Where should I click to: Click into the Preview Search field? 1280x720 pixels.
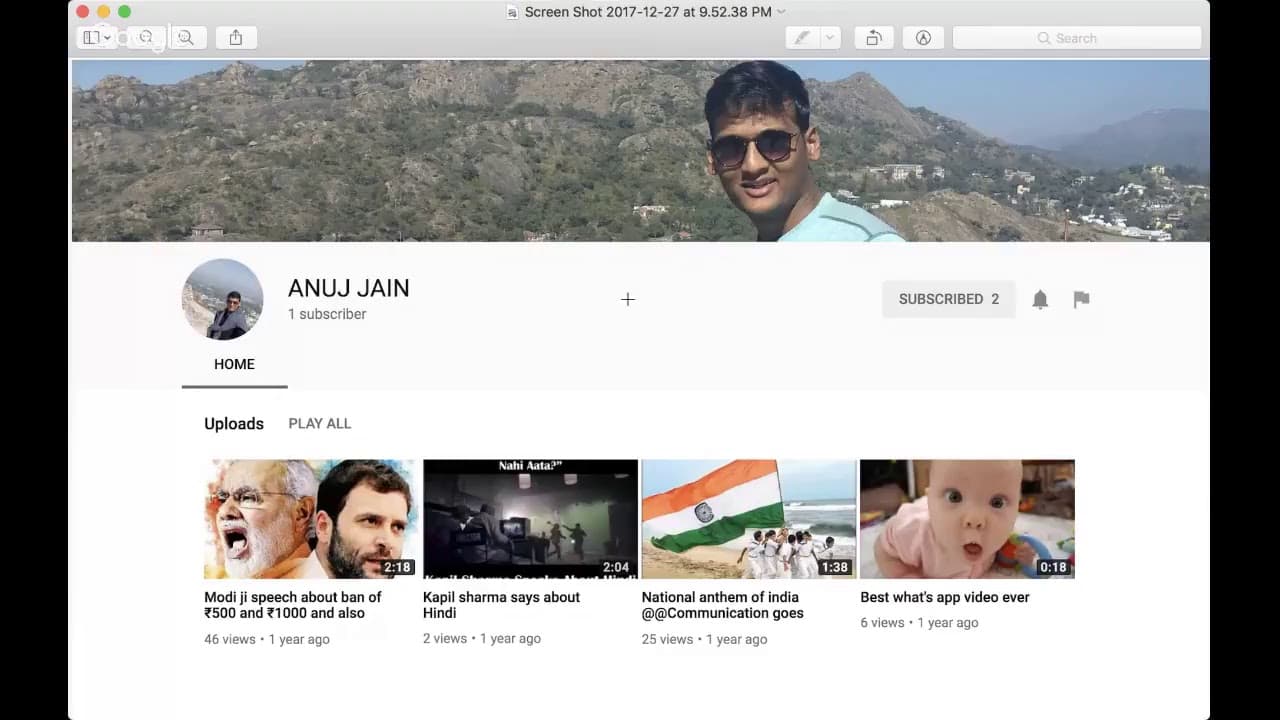pyautogui.click(x=1077, y=38)
